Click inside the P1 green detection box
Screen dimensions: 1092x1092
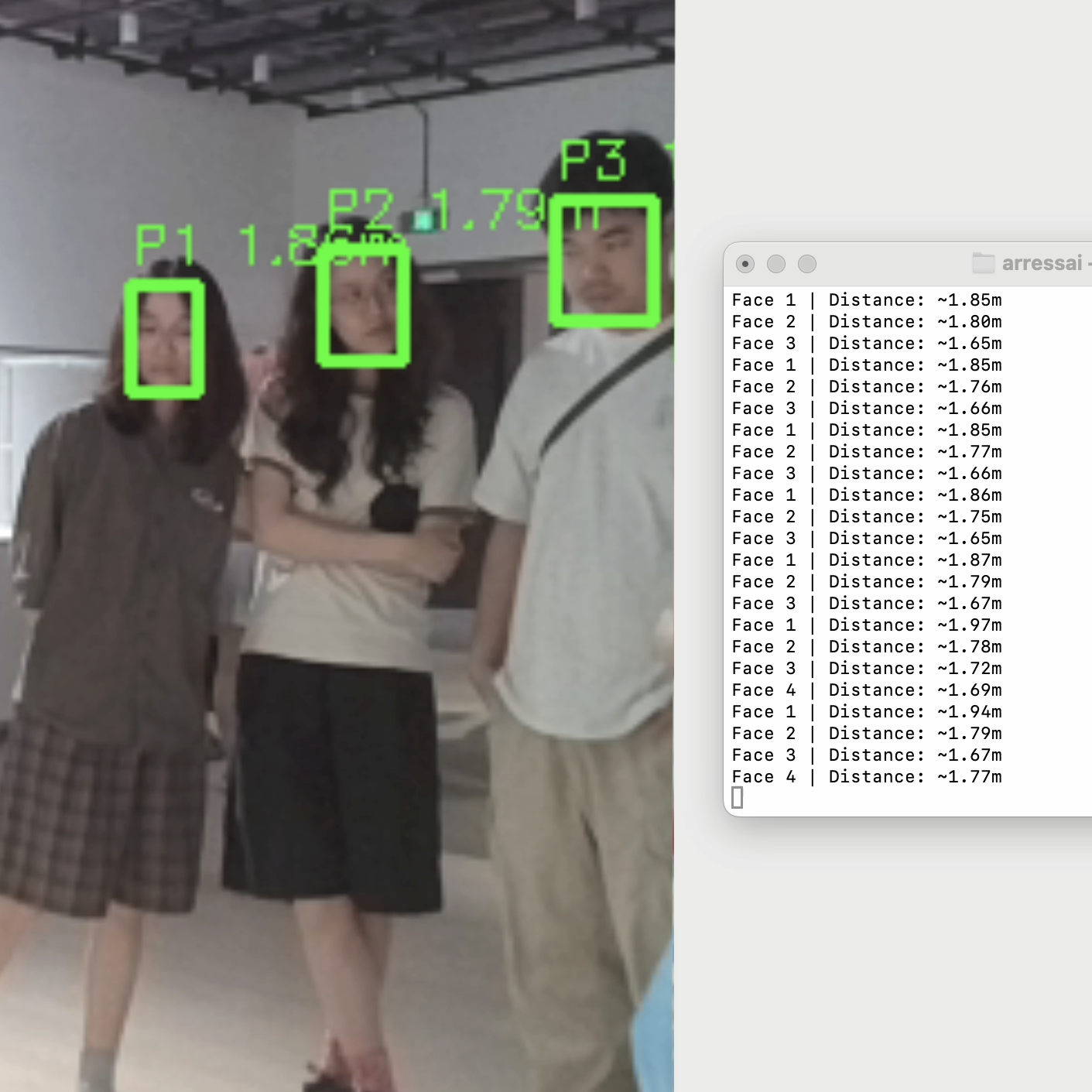click(x=165, y=339)
